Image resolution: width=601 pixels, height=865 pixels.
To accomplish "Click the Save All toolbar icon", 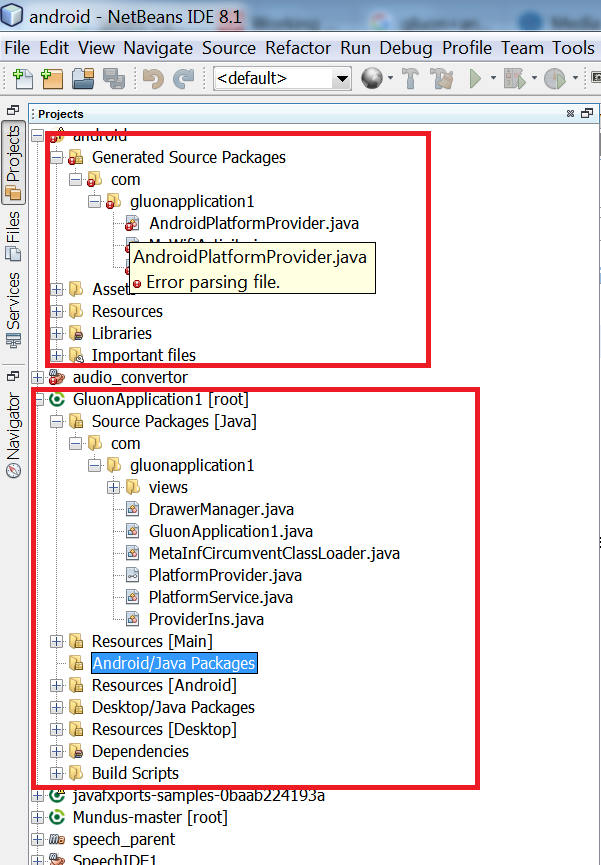I will click(114, 79).
